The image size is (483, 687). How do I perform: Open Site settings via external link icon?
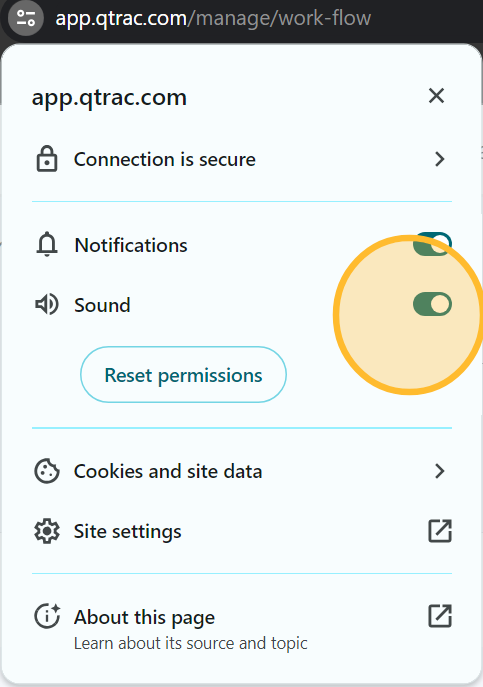tap(440, 531)
